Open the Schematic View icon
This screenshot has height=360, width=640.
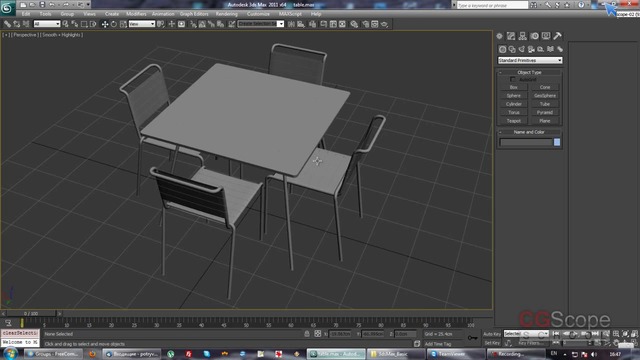(342, 24)
